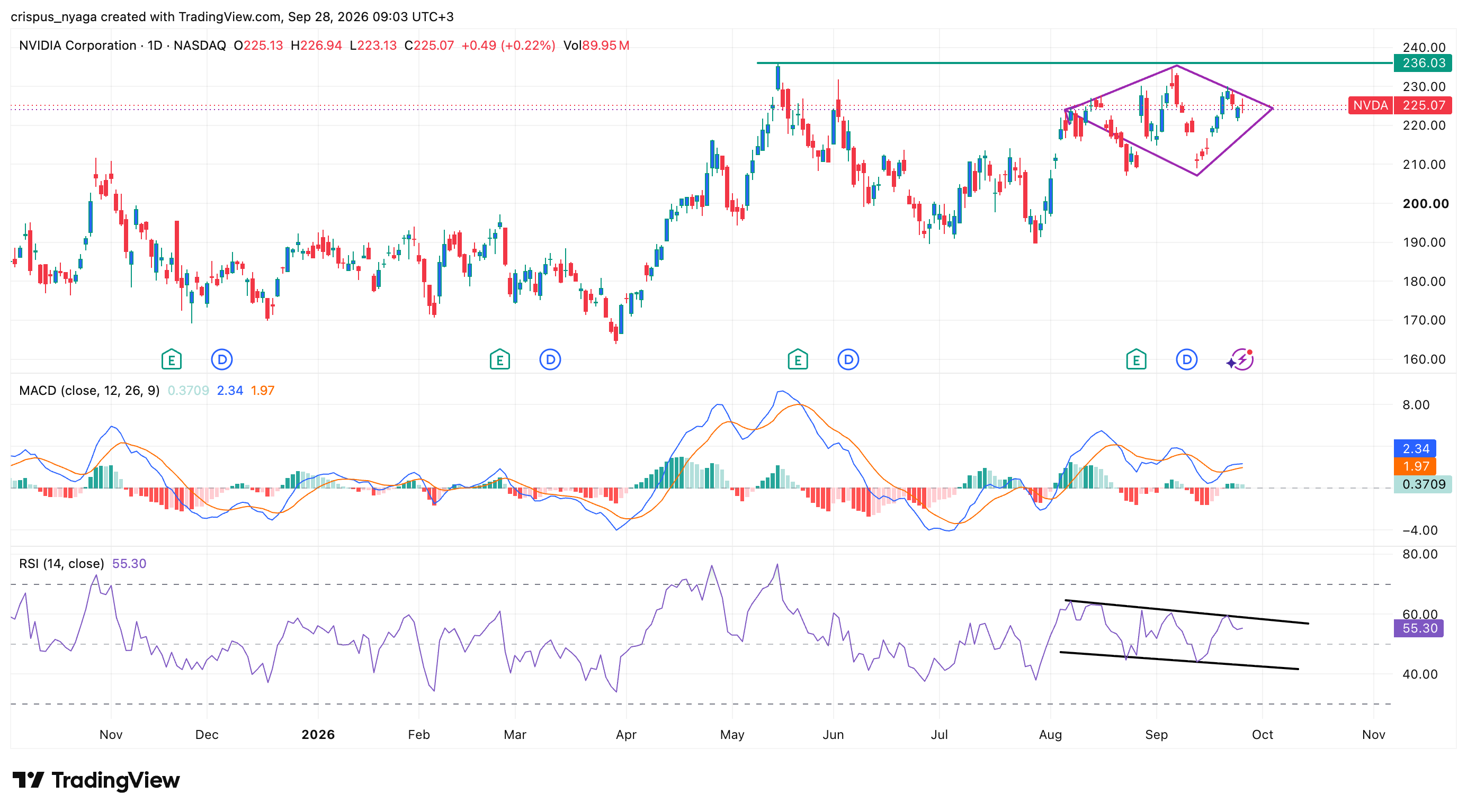Select the earnings marker after May

pyautogui.click(x=798, y=359)
